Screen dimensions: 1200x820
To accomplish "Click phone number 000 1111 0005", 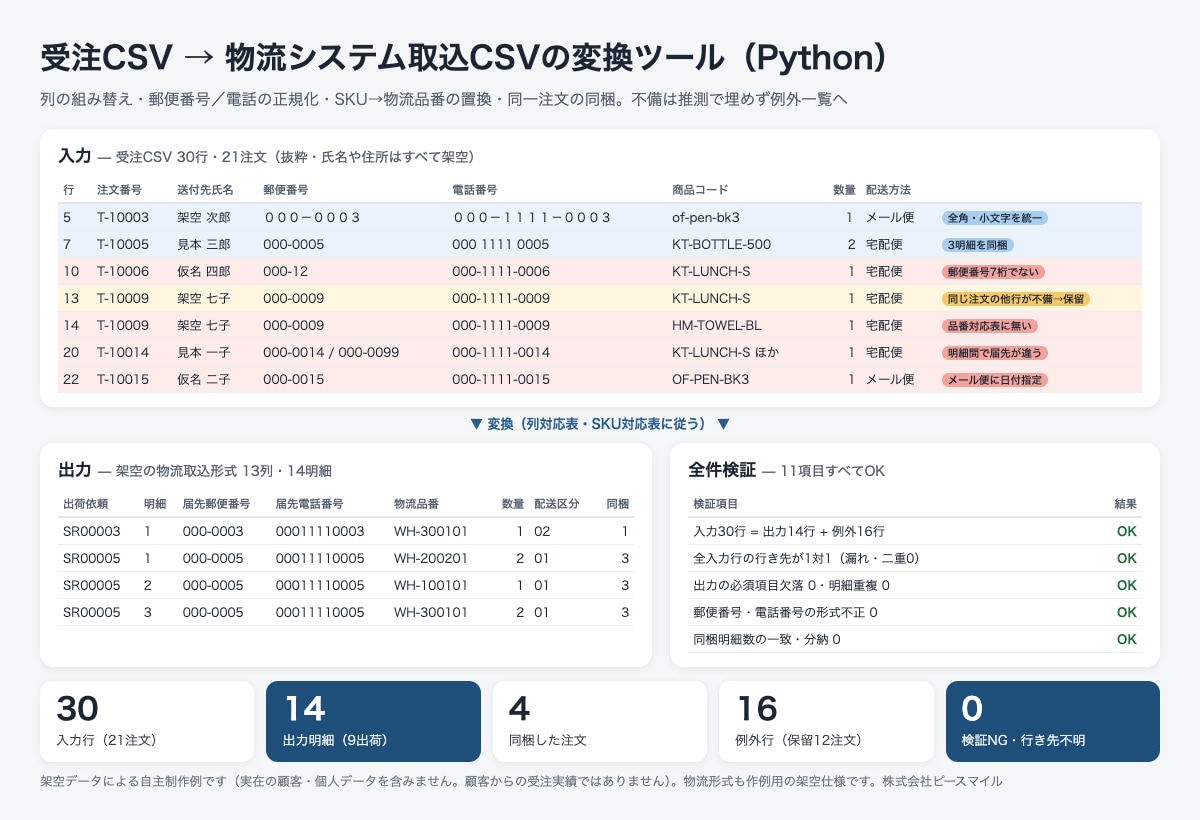I will click(500, 244).
